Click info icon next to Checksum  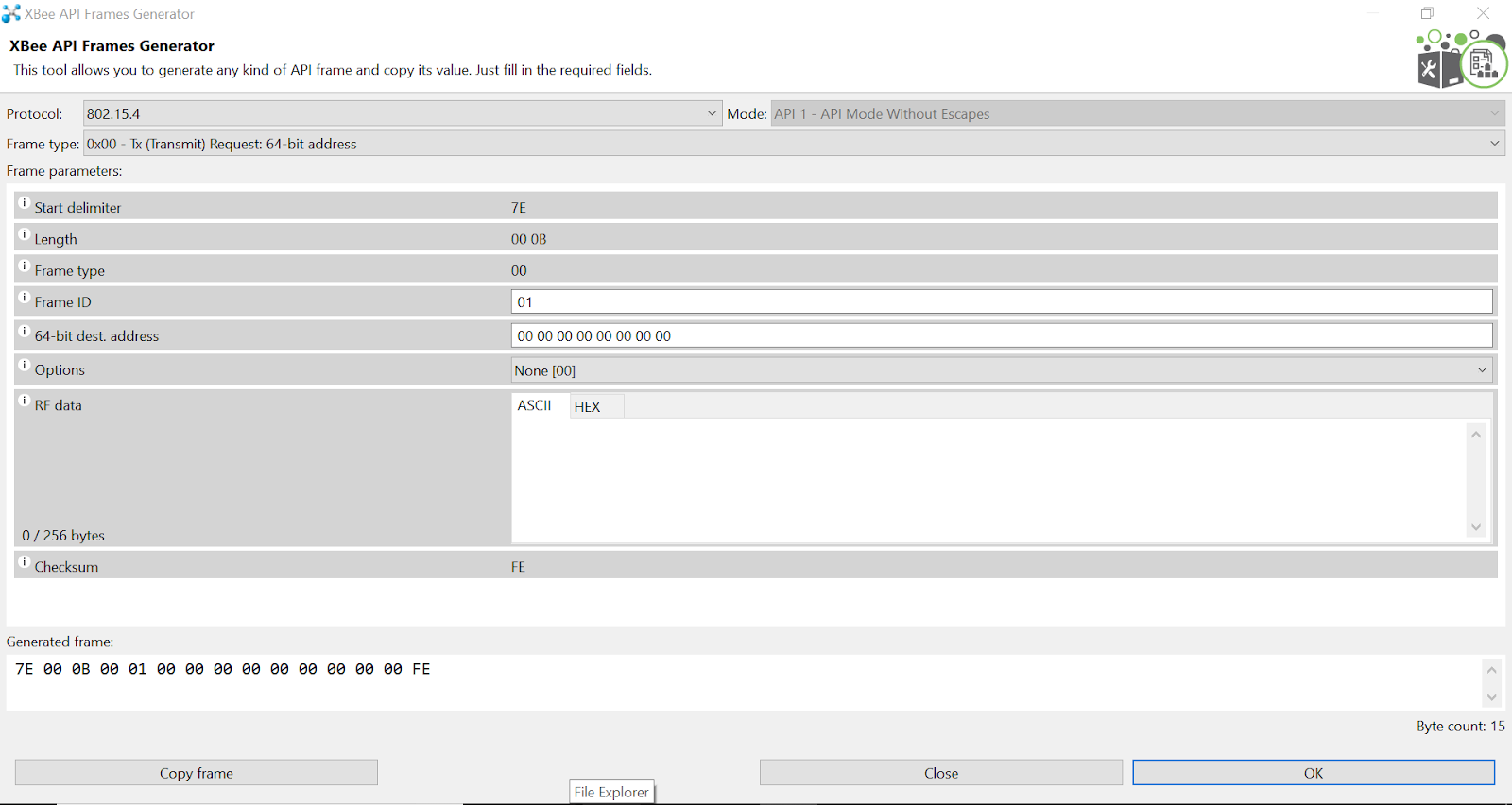tap(25, 562)
